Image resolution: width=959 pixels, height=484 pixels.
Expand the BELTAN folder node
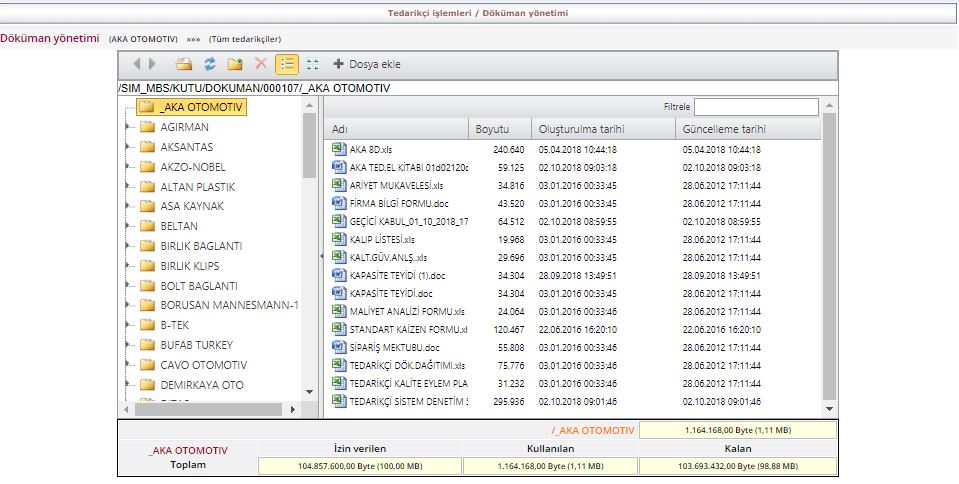[x=128, y=226]
